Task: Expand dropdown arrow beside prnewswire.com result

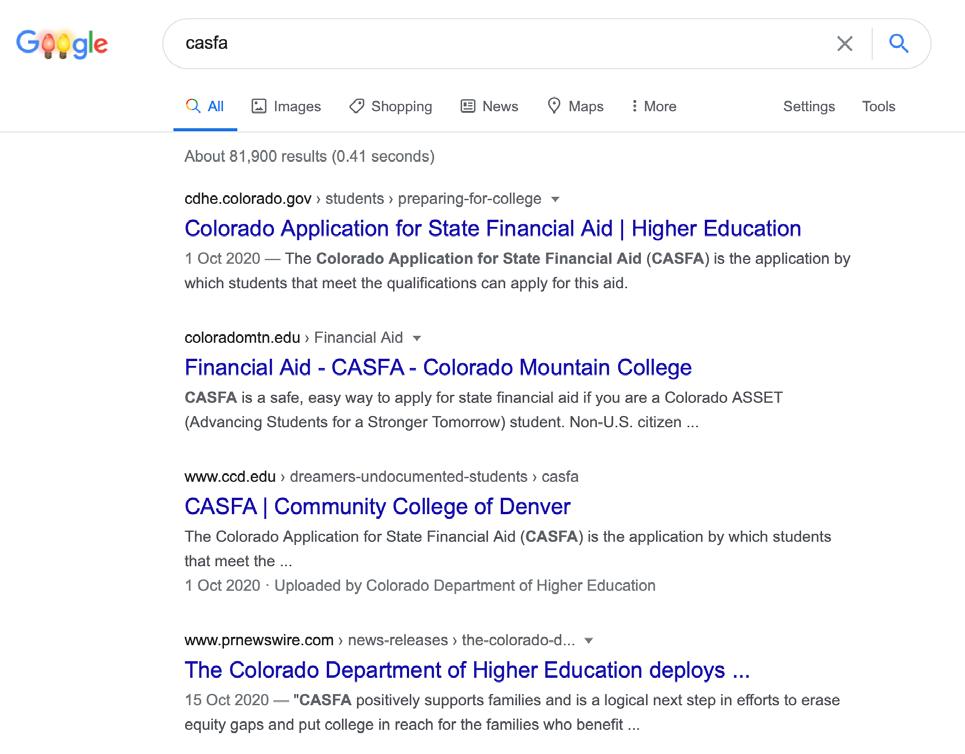Action: (588, 641)
